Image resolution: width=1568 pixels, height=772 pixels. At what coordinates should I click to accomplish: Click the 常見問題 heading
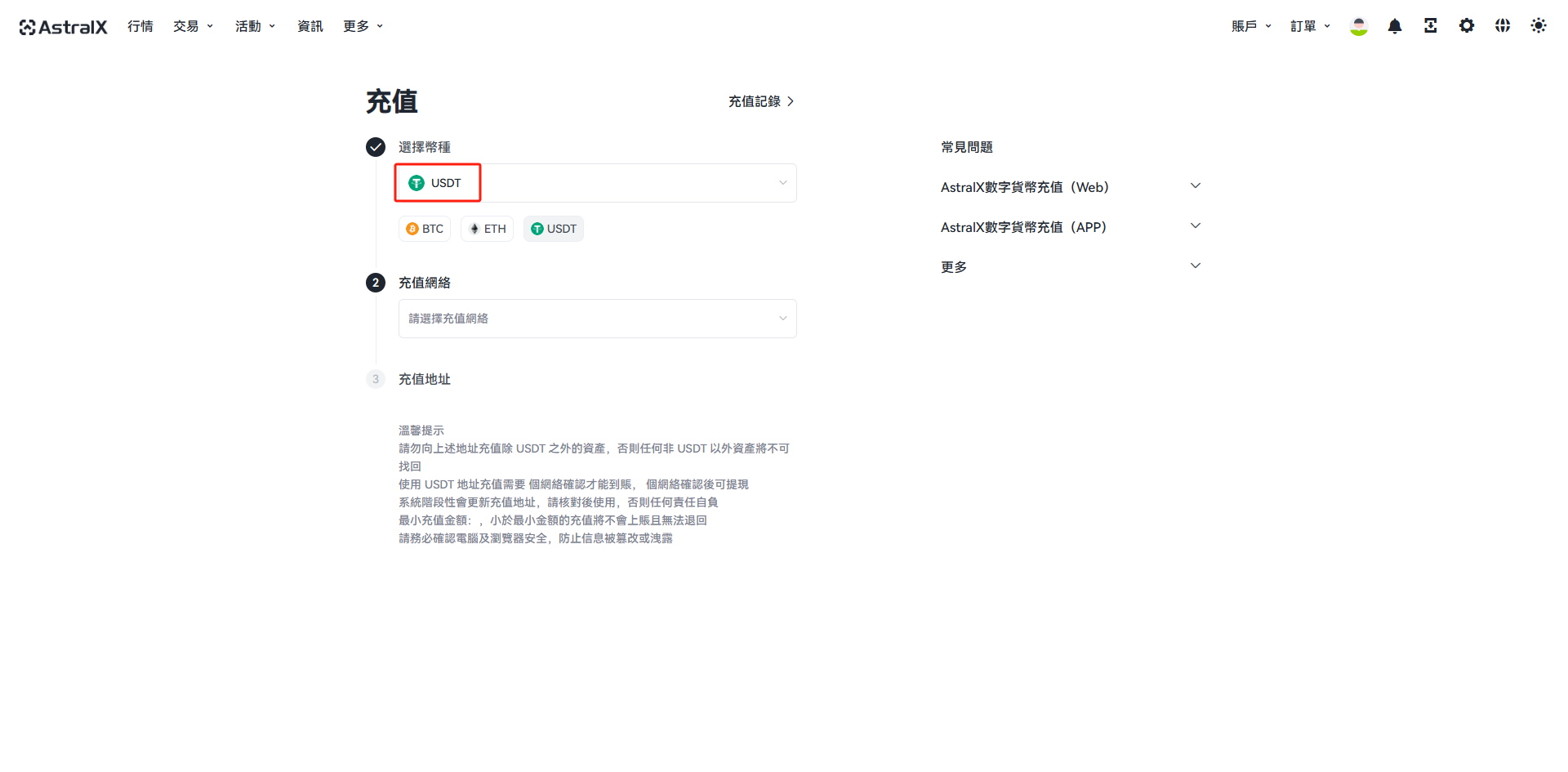pos(967,147)
